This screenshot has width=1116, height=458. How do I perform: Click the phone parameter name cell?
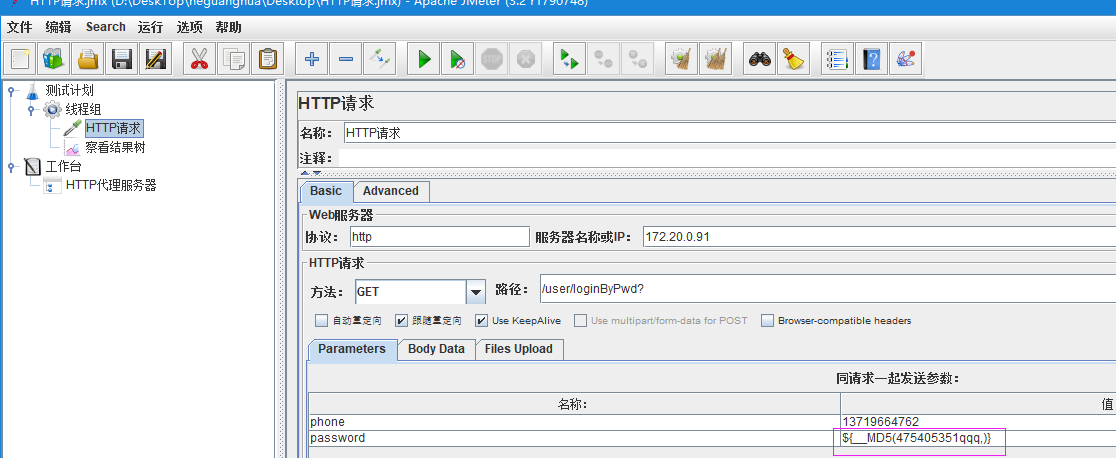574,422
